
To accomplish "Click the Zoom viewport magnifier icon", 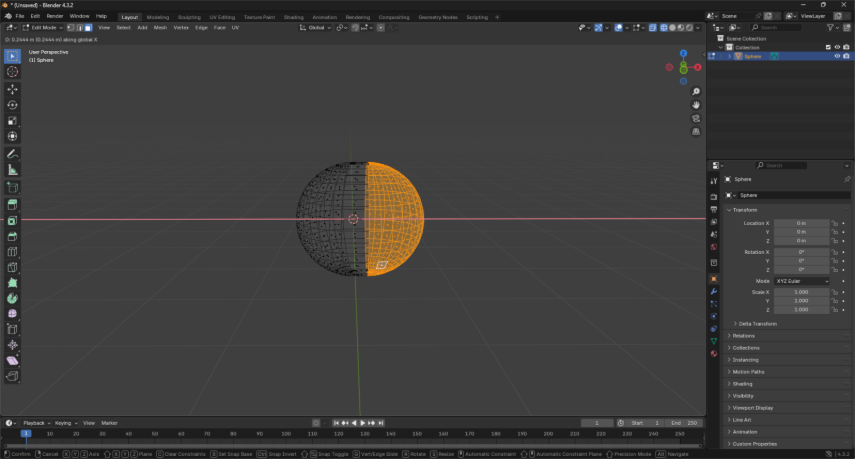I will [696, 91].
